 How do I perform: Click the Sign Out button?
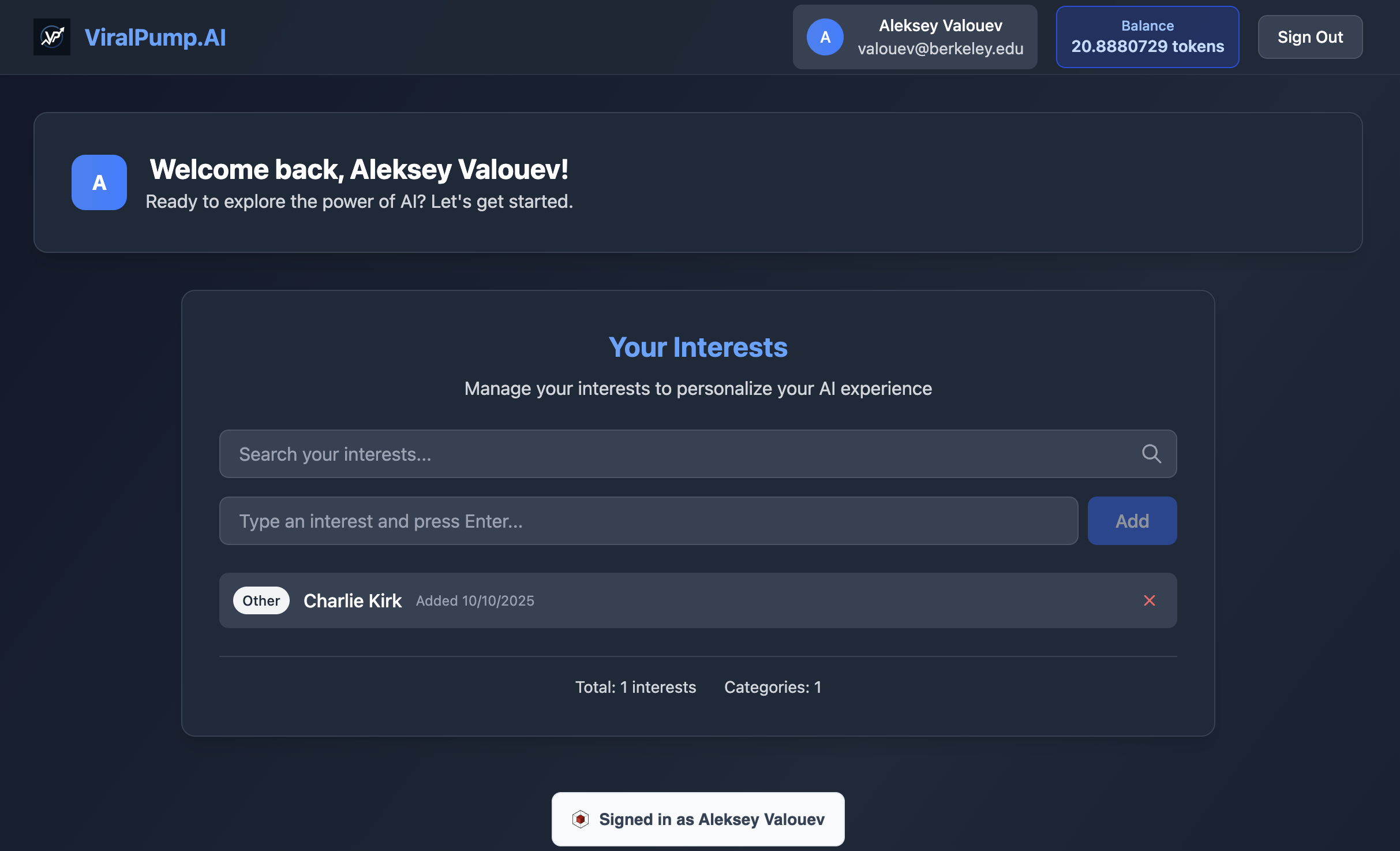point(1309,37)
